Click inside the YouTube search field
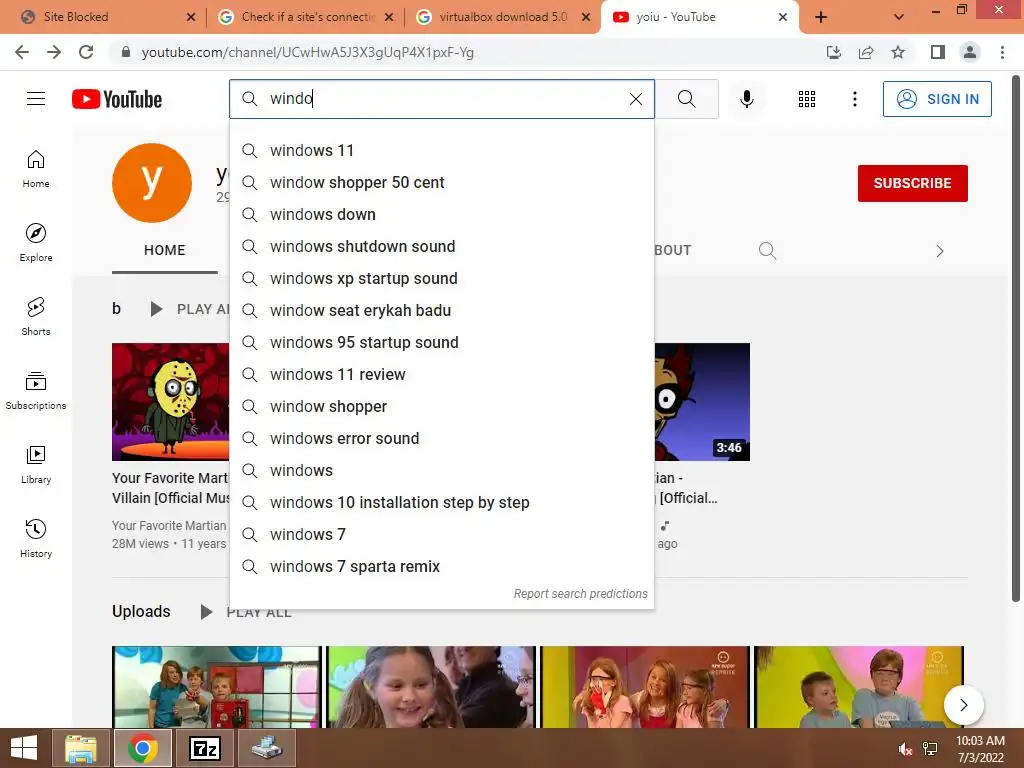Screen dimensions: 1024x768 [x=444, y=99]
